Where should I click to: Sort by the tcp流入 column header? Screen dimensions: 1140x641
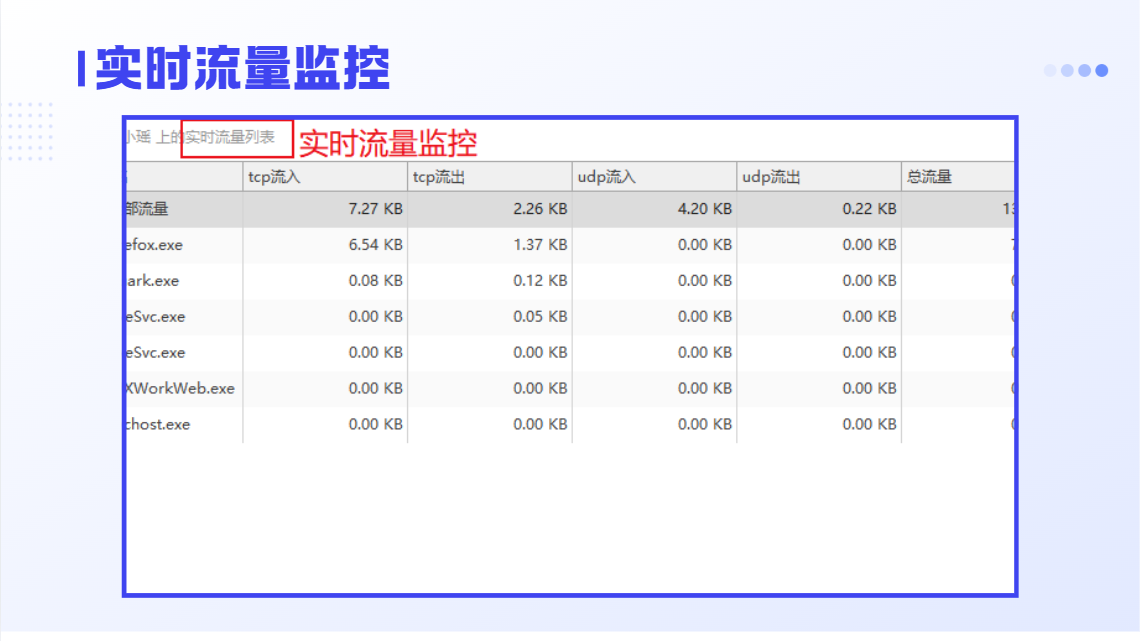tap(325, 177)
